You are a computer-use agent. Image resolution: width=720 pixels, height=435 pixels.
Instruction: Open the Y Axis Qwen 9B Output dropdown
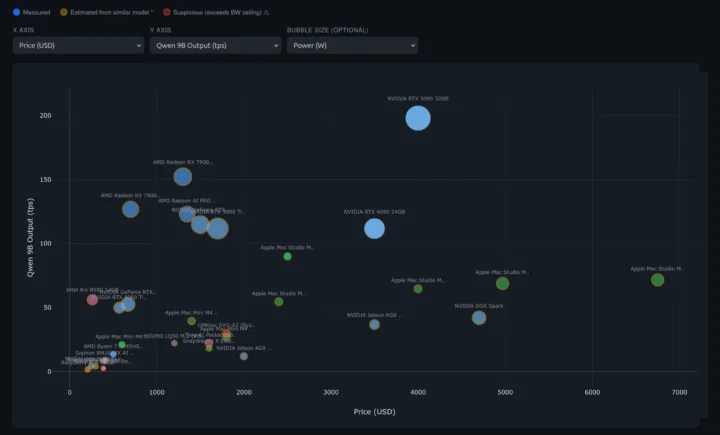[x=215, y=46]
